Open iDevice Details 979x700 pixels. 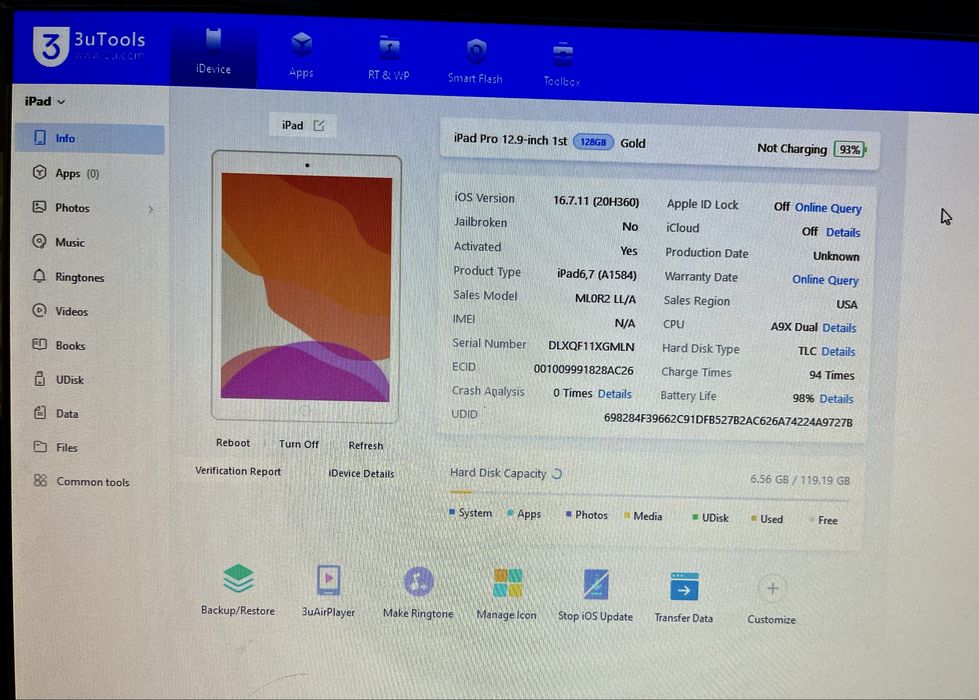click(361, 473)
